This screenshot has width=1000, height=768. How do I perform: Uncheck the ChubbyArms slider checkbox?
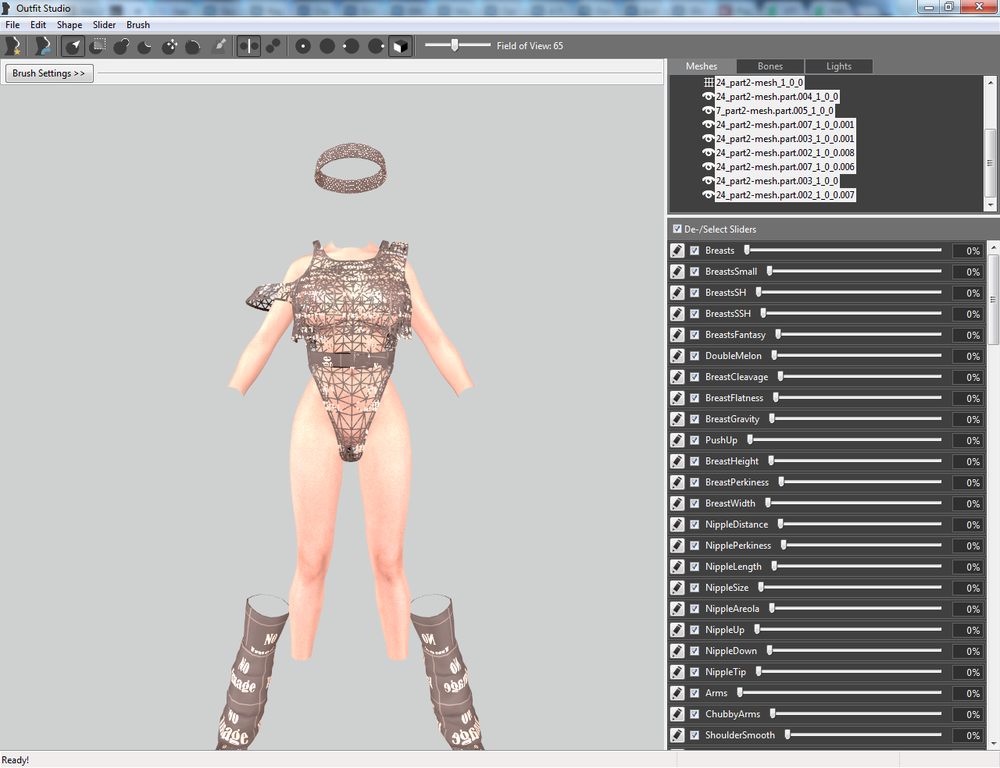(695, 714)
